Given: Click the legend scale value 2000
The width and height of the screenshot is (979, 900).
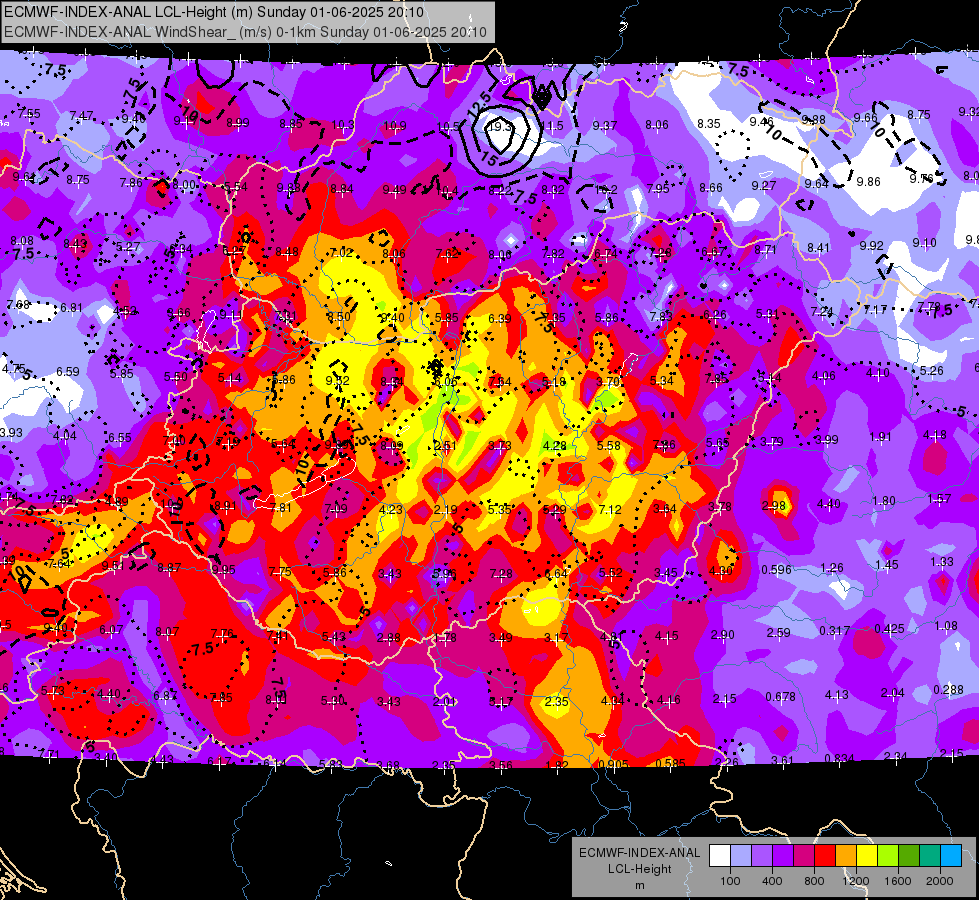Looking at the screenshot, I should pos(940,881).
